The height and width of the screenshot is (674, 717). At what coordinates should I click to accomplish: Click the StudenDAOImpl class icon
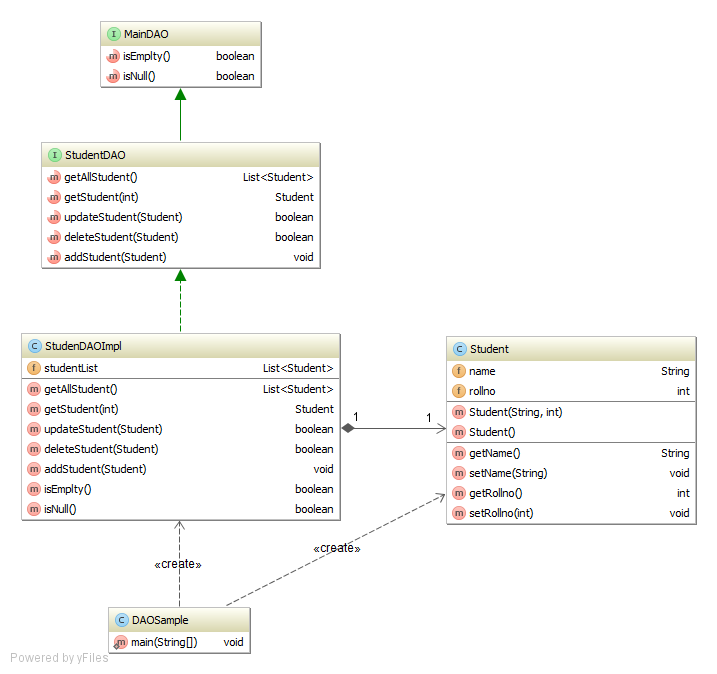[x=34, y=346]
